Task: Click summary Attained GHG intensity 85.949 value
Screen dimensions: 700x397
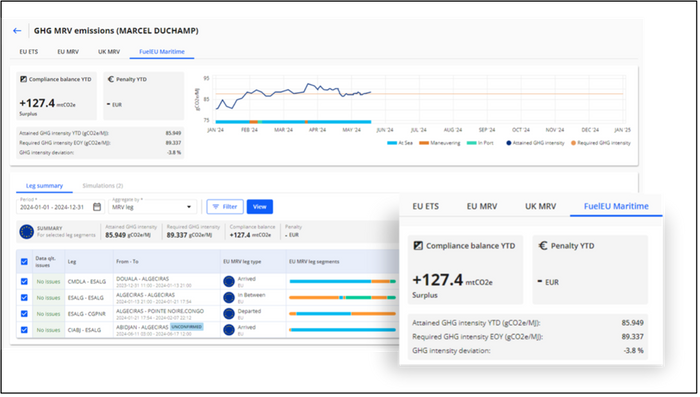Action: (116, 235)
